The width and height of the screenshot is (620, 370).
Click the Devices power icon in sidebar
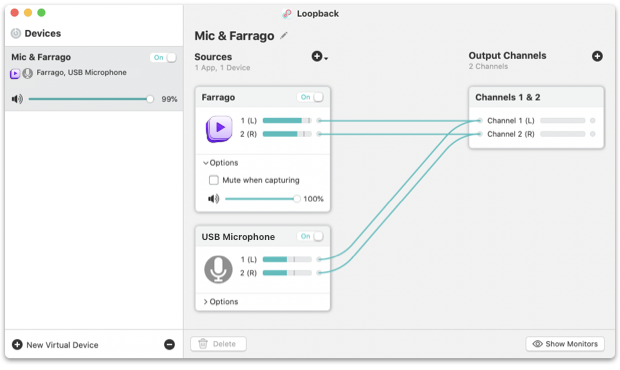tap(16, 33)
